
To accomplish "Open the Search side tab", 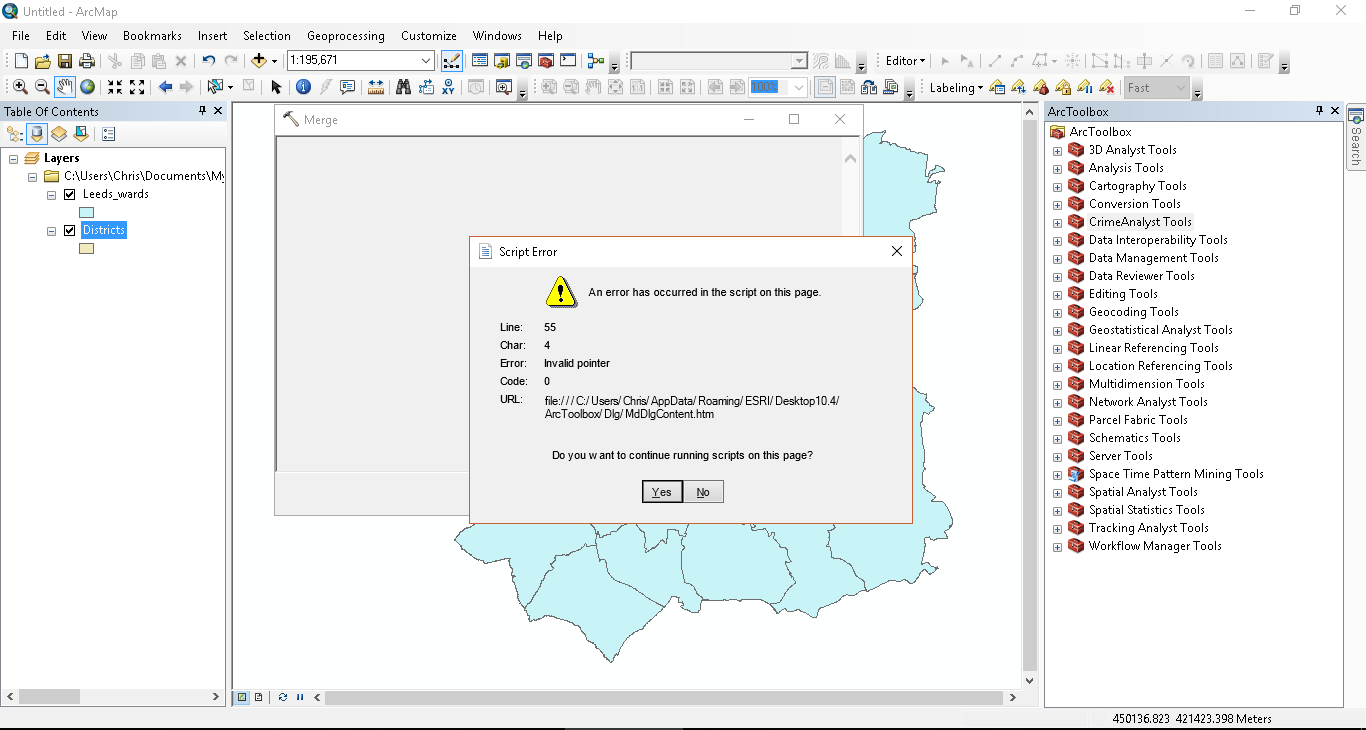I will [1356, 137].
